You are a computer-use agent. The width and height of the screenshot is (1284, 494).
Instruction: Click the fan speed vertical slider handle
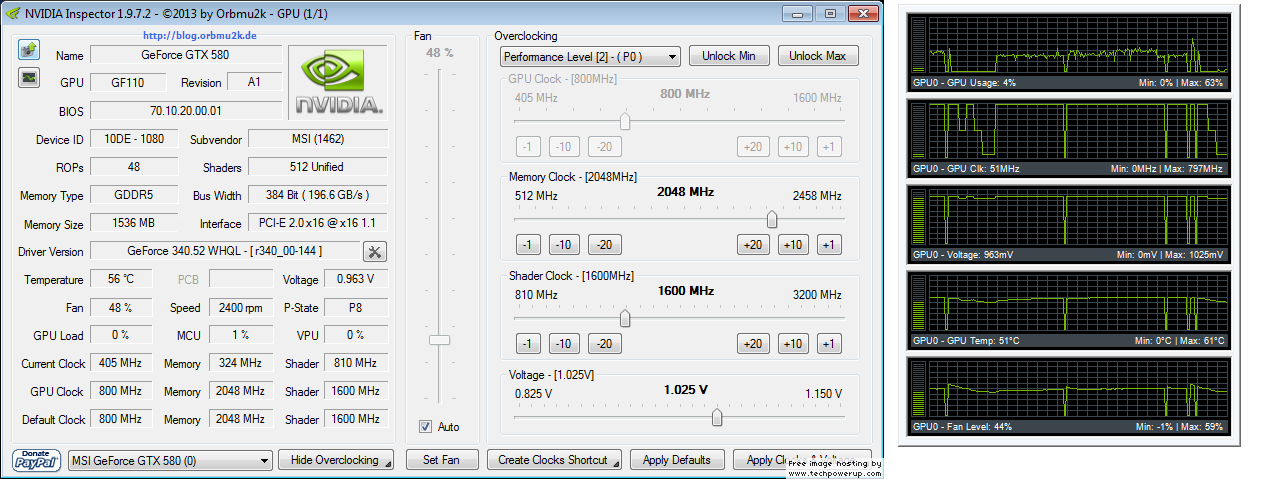[439, 340]
